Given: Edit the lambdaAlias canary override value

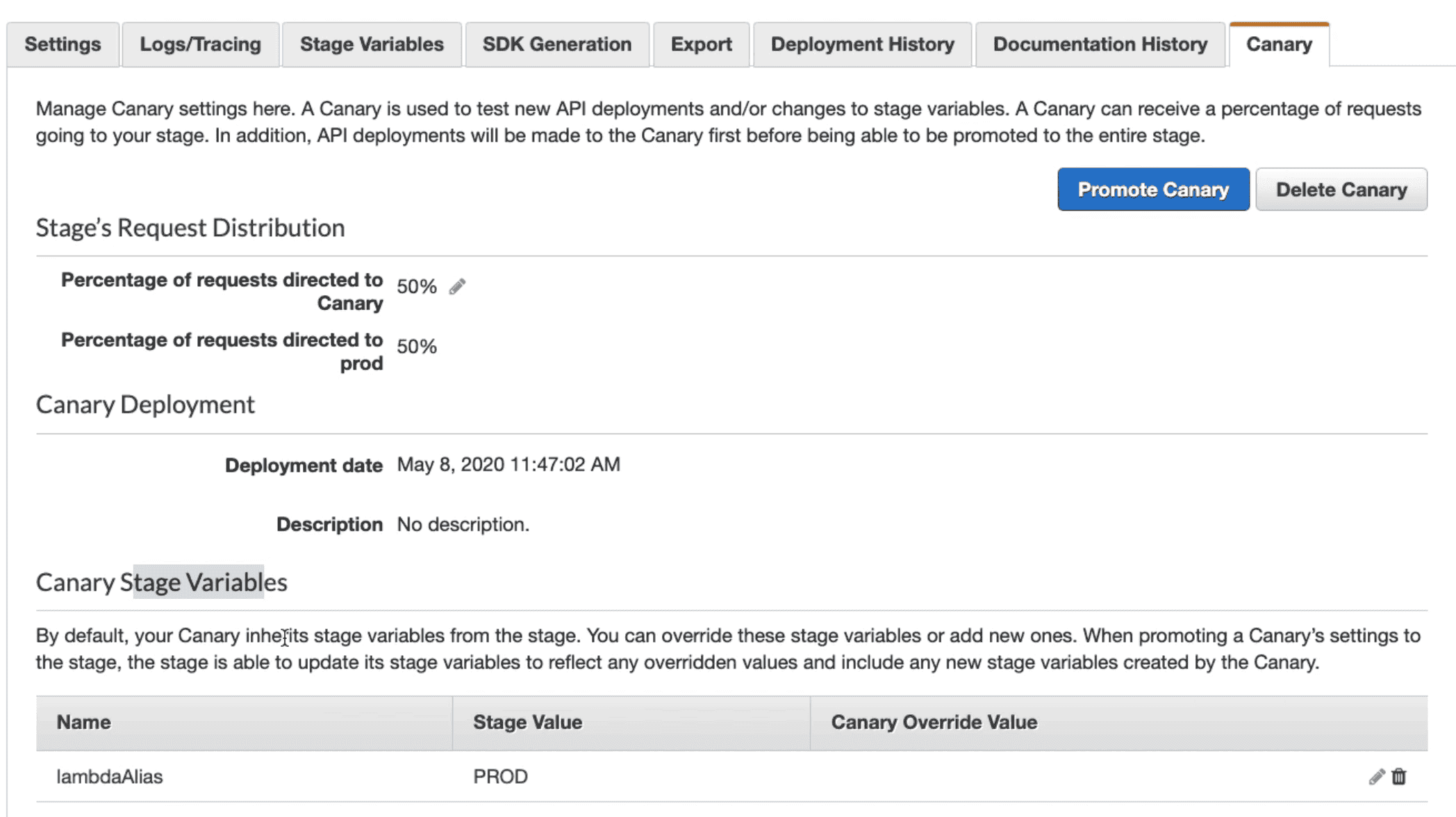Looking at the screenshot, I should tap(1376, 777).
